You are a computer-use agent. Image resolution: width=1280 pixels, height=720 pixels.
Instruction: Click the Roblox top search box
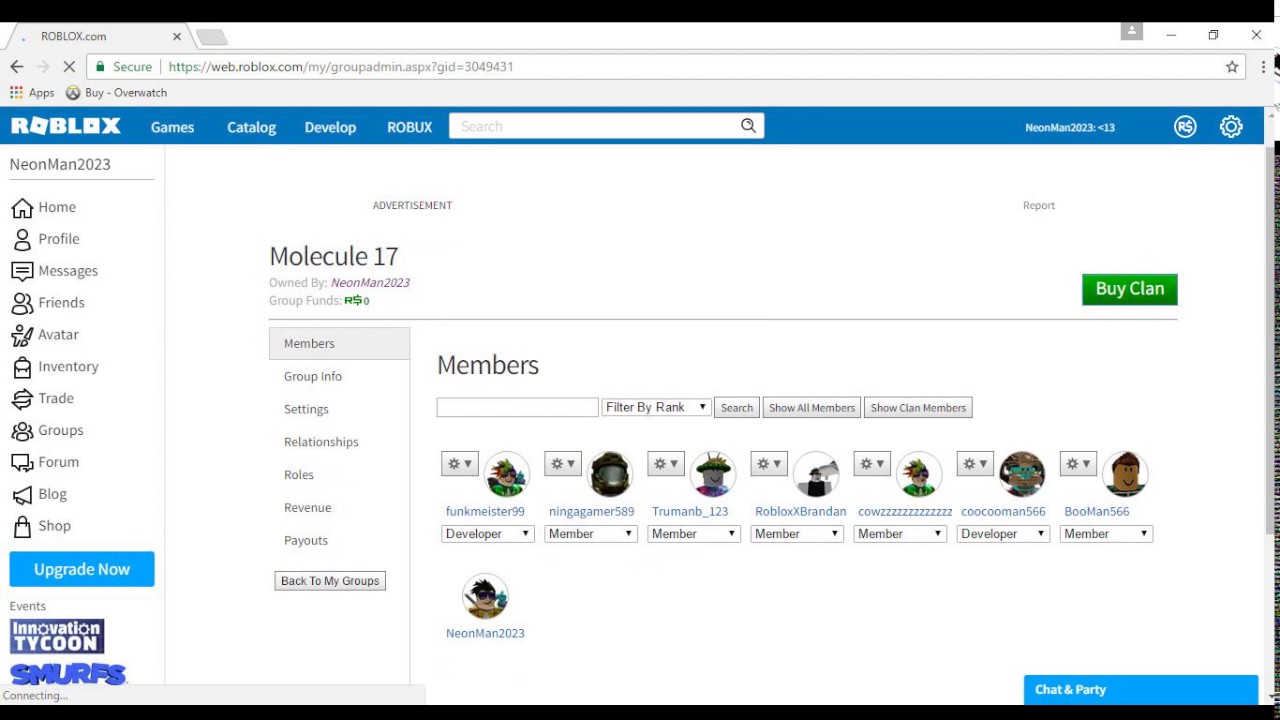coord(595,126)
